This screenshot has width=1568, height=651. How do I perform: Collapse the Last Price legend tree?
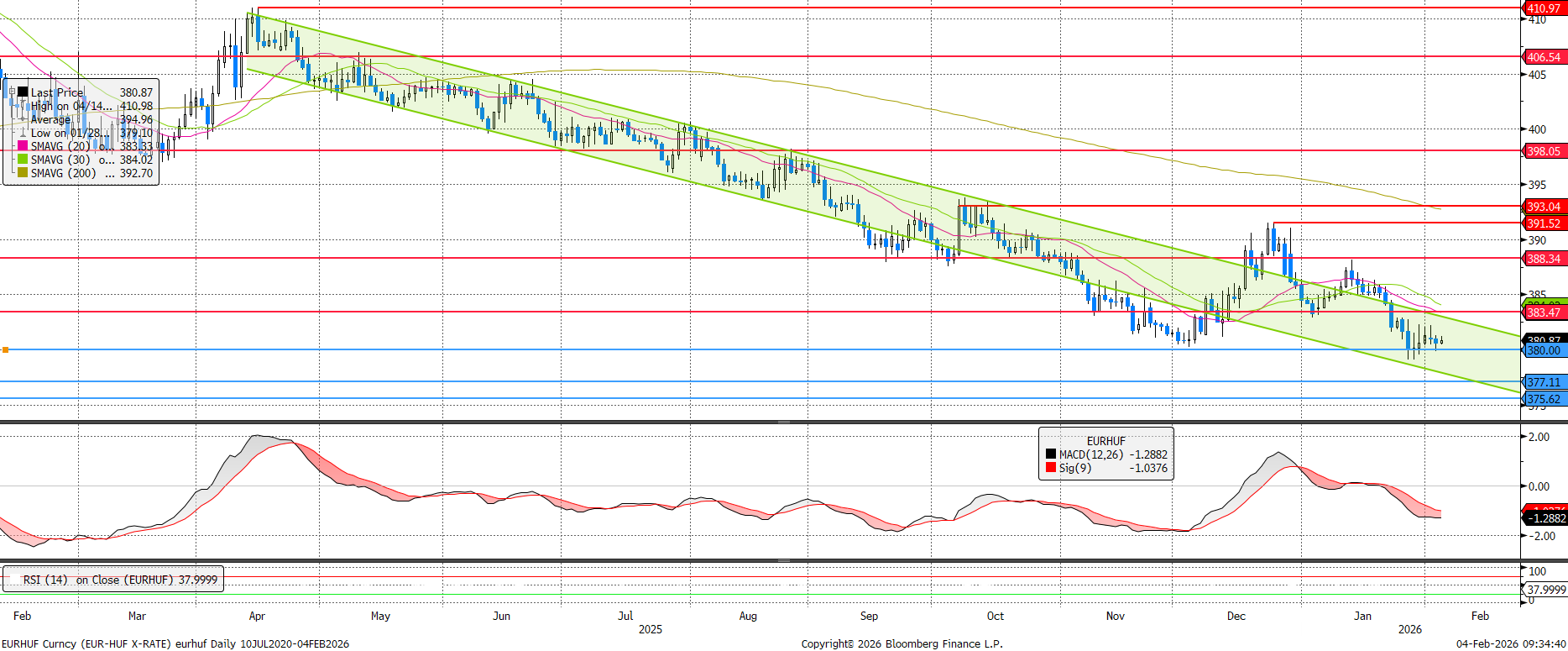click(x=11, y=92)
